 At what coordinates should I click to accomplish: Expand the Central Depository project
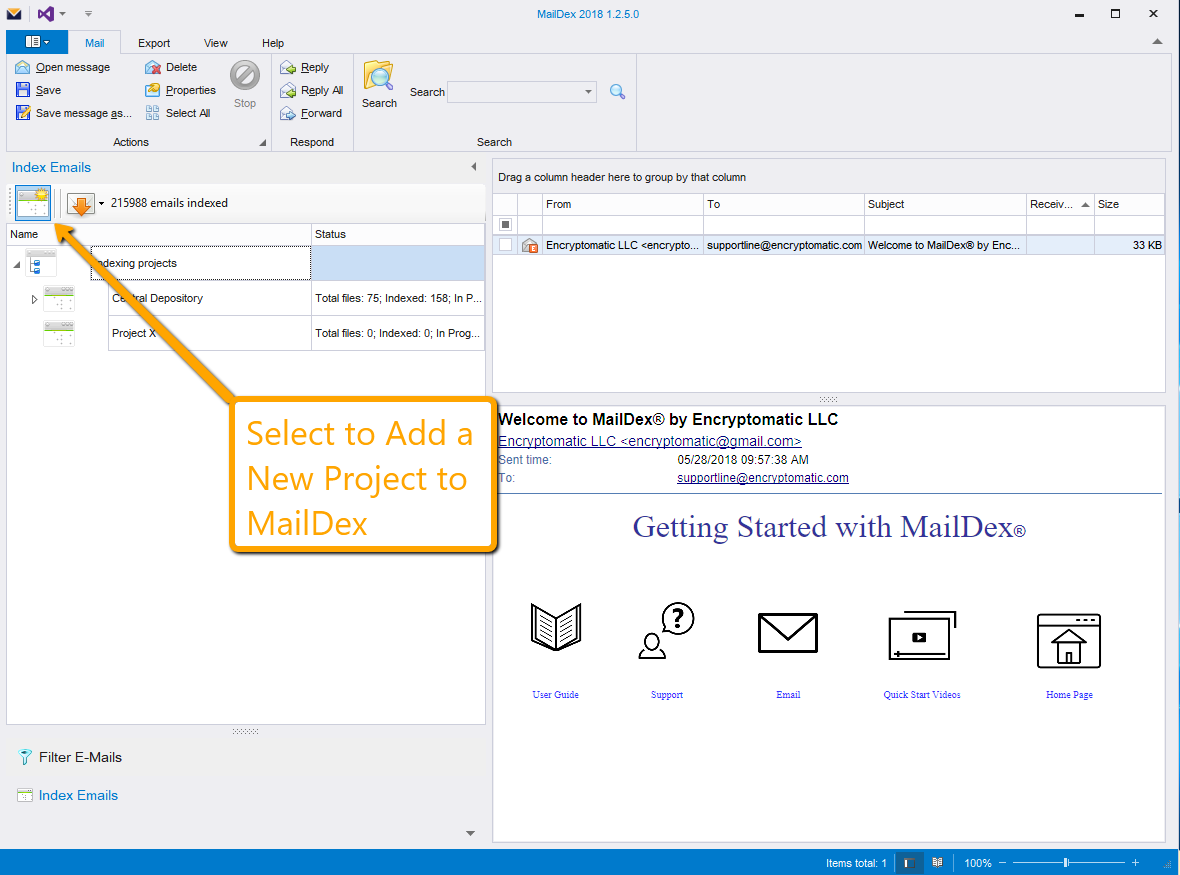coord(34,299)
